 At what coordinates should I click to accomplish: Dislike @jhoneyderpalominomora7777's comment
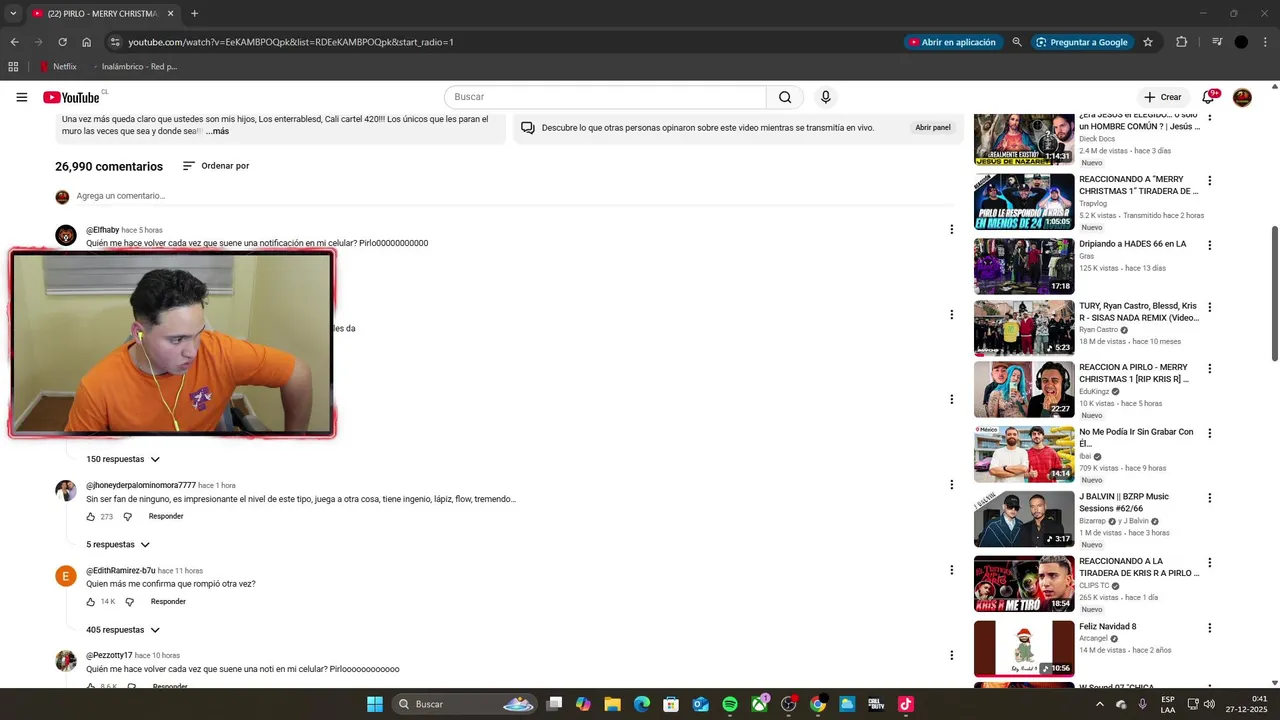coord(128,517)
